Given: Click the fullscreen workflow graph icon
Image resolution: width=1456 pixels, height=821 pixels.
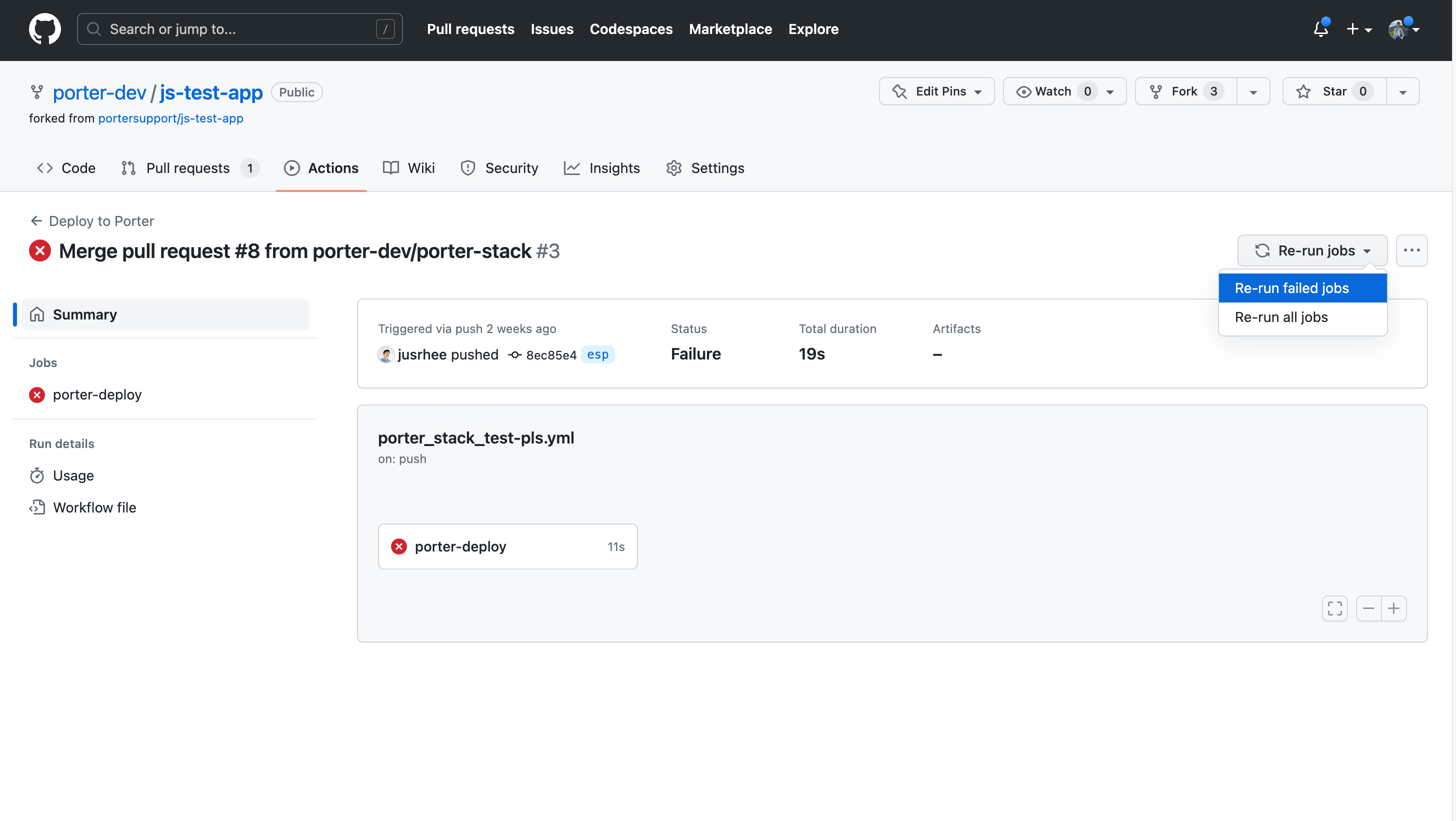Looking at the screenshot, I should [x=1334, y=608].
